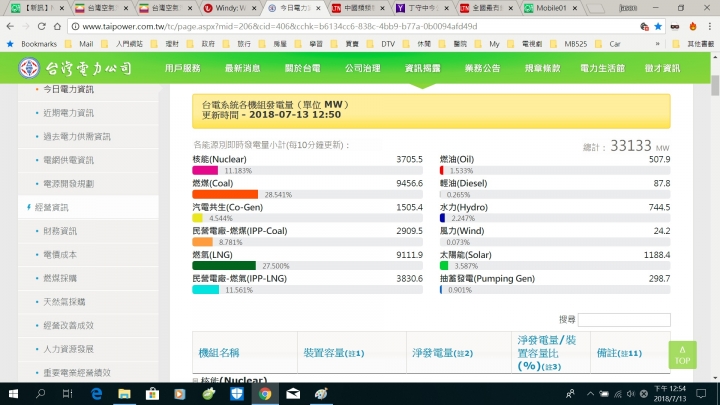
Task: Click the browser back arrow
Action: click(x=11, y=26)
